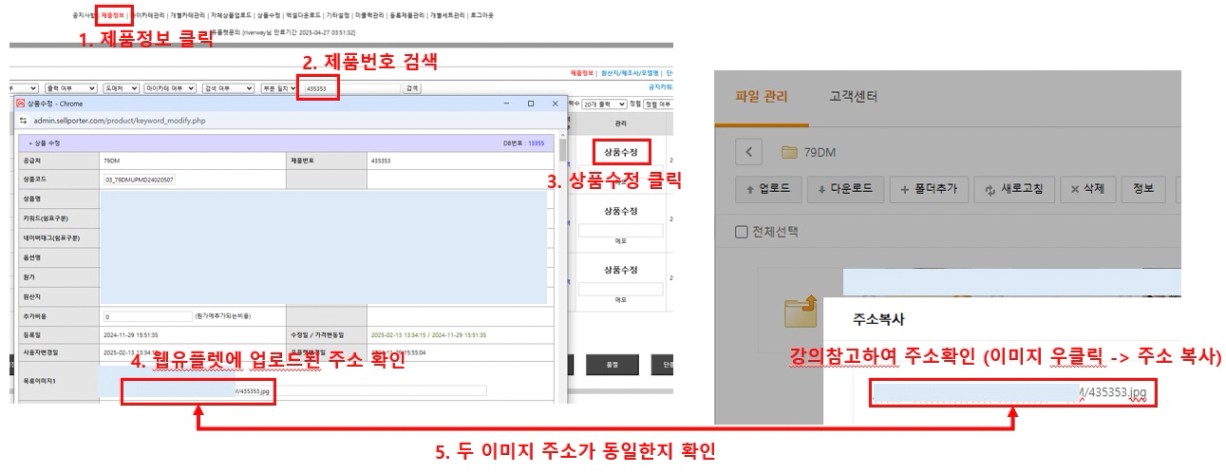Click the 추가비용 input field showing 0
The height and width of the screenshot is (474, 1226).
coord(147,316)
